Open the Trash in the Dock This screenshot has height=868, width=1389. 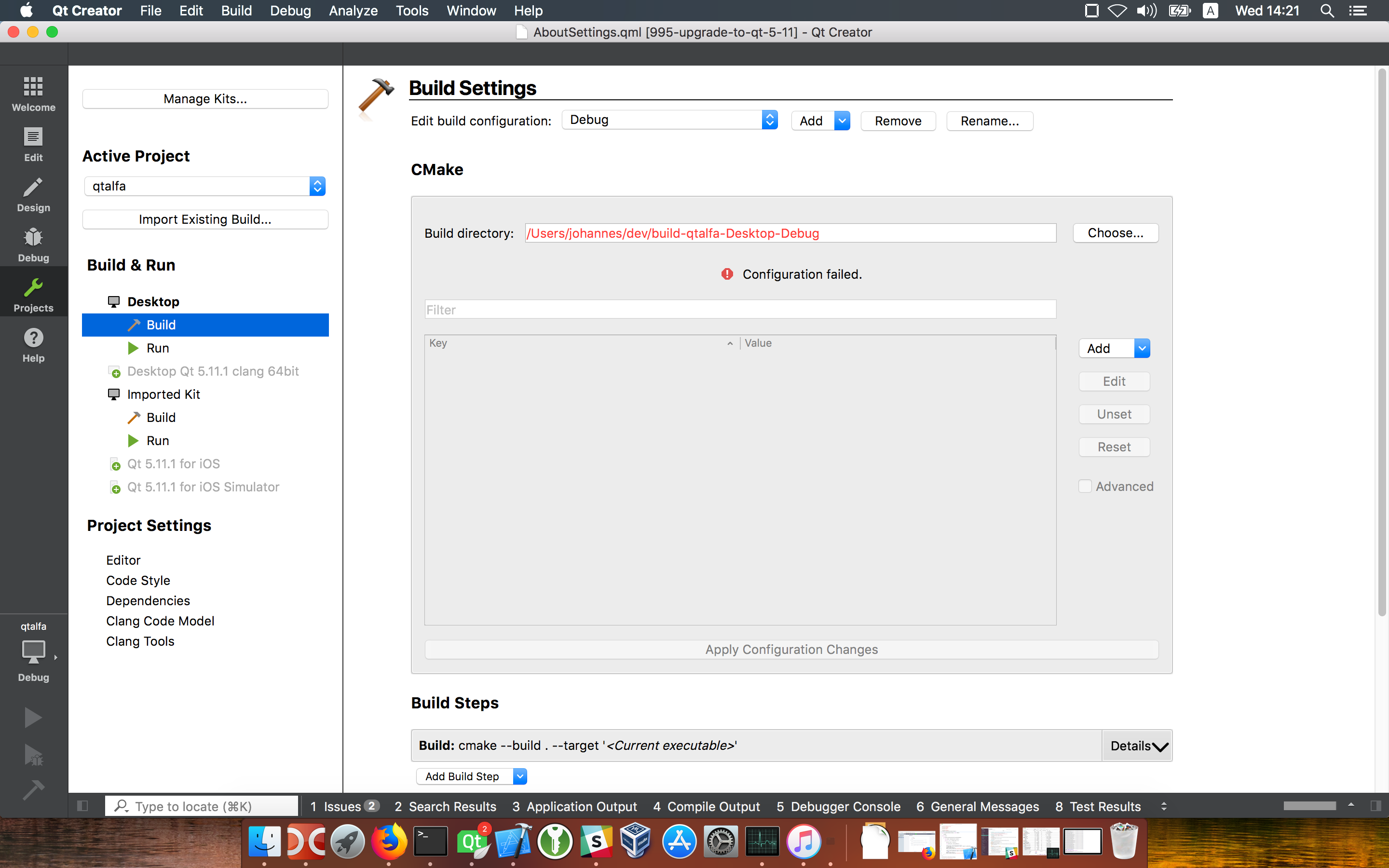point(1124,842)
